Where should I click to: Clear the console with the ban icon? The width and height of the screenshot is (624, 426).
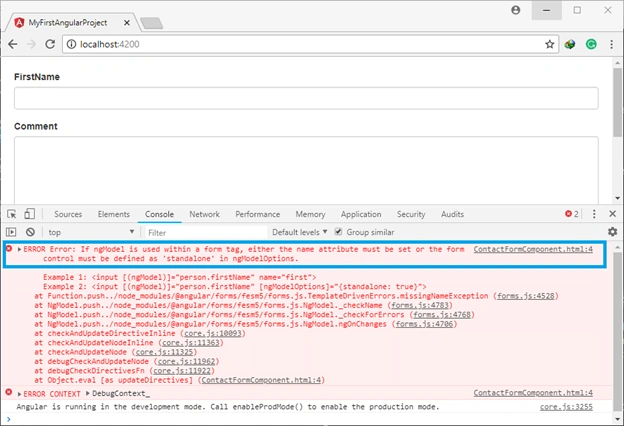(30, 232)
